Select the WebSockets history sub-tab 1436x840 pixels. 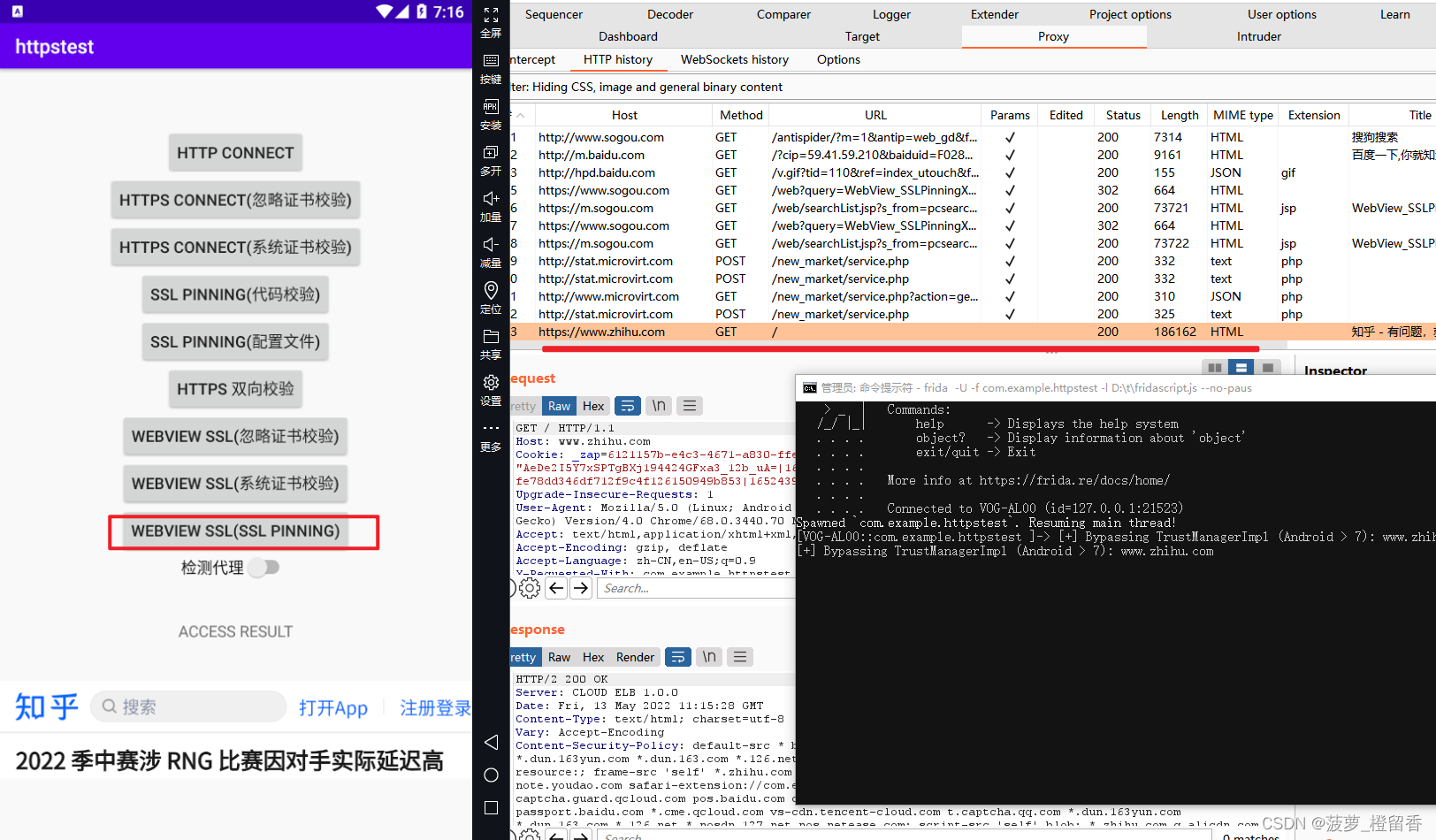(x=735, y=59)
